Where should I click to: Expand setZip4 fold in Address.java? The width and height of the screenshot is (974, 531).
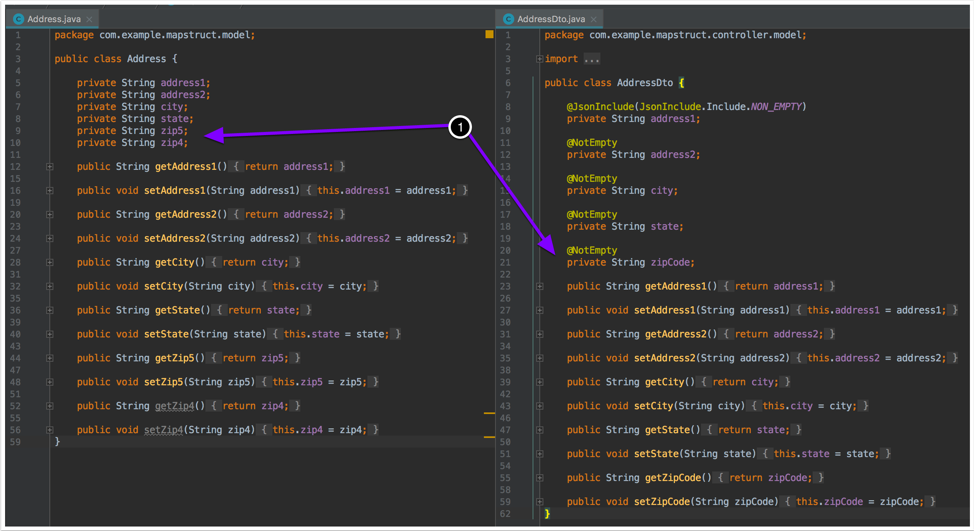coord(49,430)
